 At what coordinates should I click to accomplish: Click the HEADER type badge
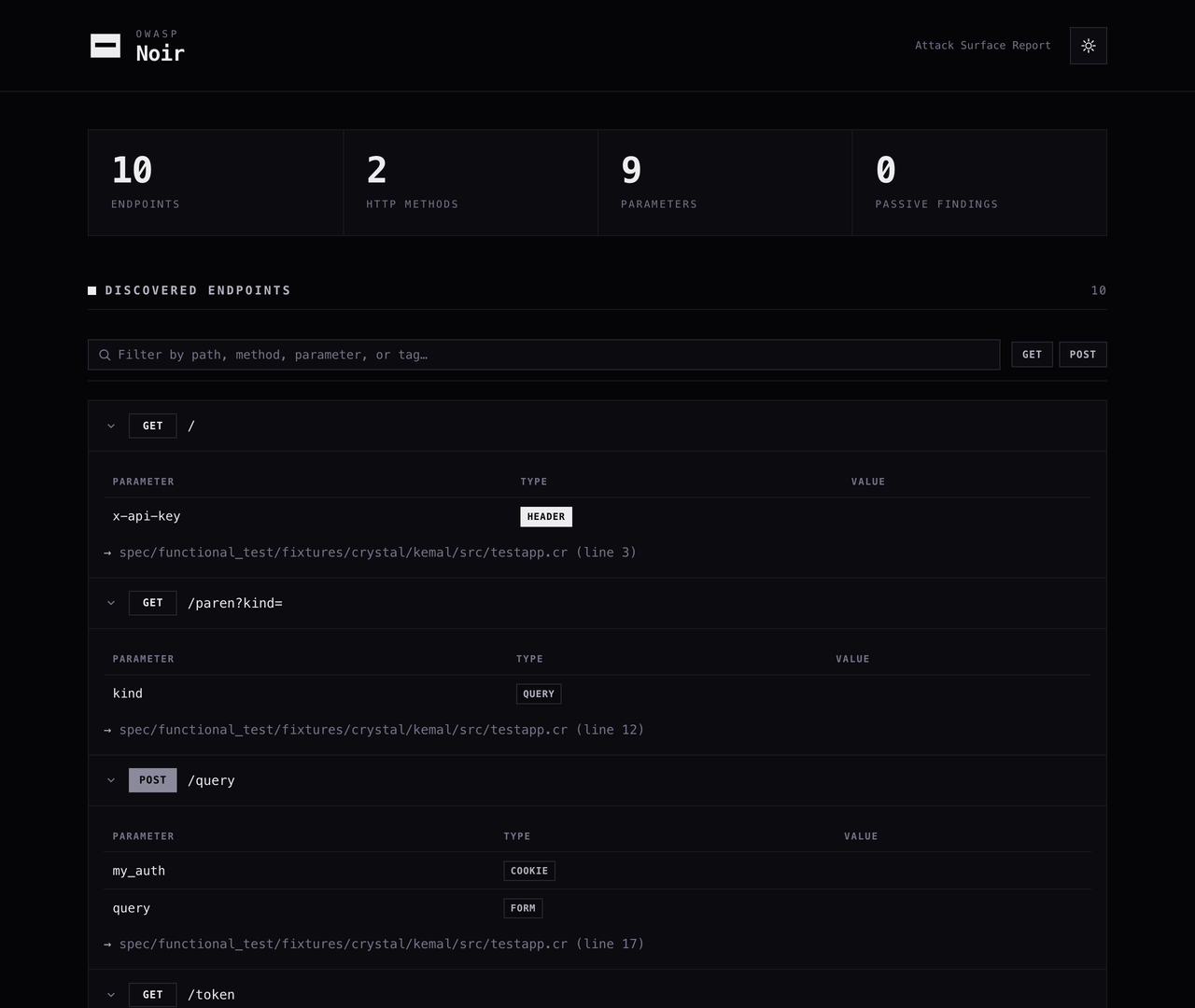(x=546, y=516)
